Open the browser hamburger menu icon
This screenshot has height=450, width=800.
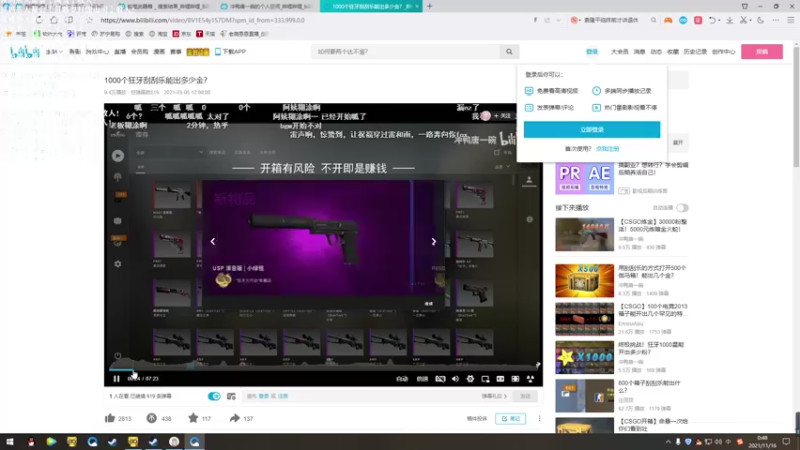(x=790, y=20)
